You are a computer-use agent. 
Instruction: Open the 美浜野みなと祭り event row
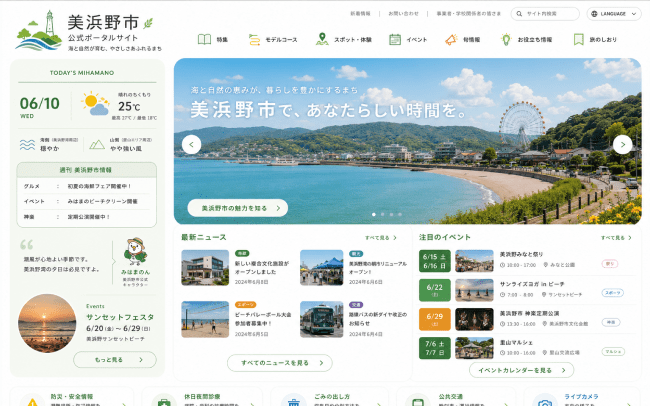click(x=526, y=260)
